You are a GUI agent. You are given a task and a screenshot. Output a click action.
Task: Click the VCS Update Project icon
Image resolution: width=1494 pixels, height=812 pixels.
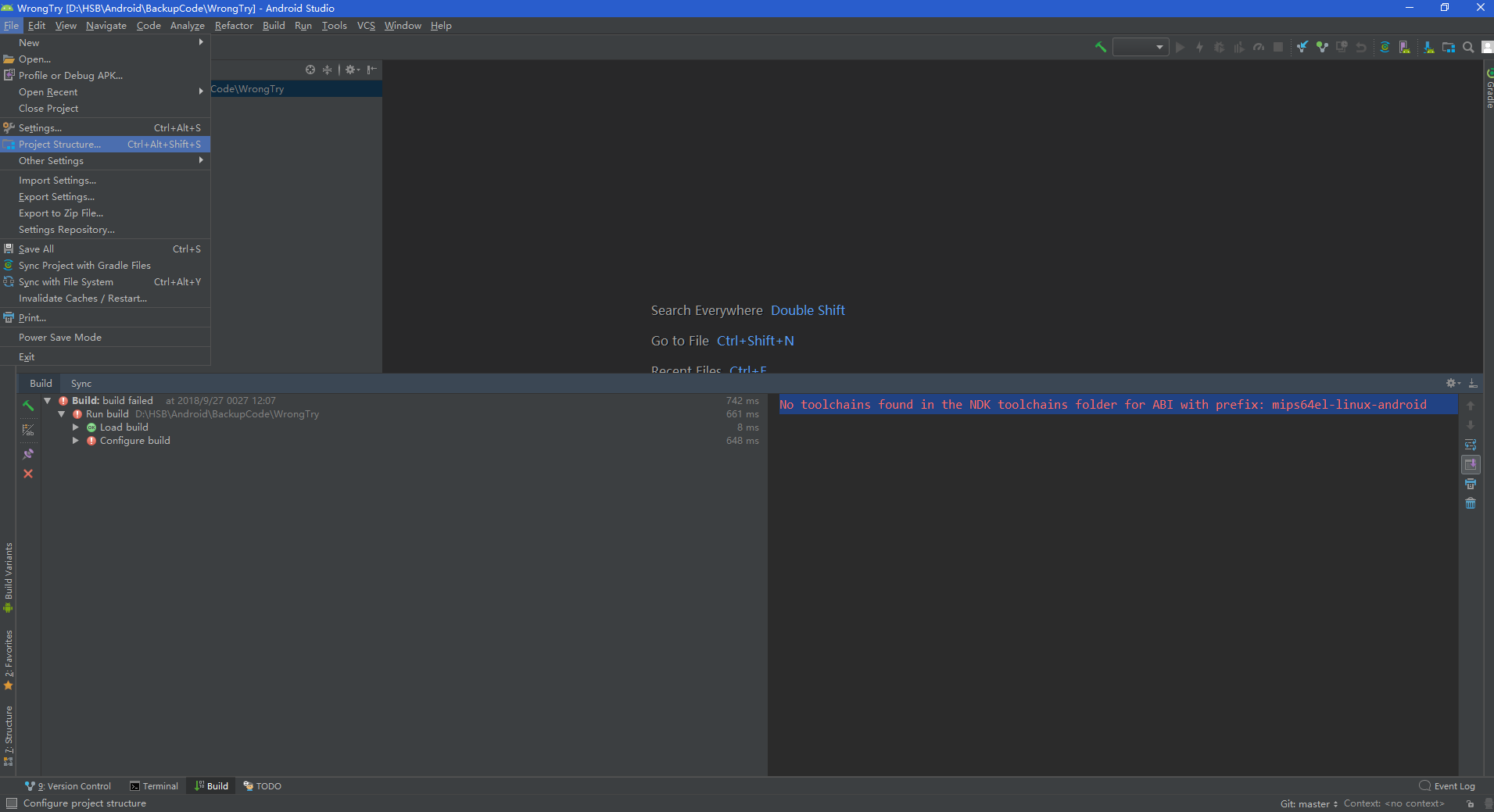click(x=1302, y=47)
